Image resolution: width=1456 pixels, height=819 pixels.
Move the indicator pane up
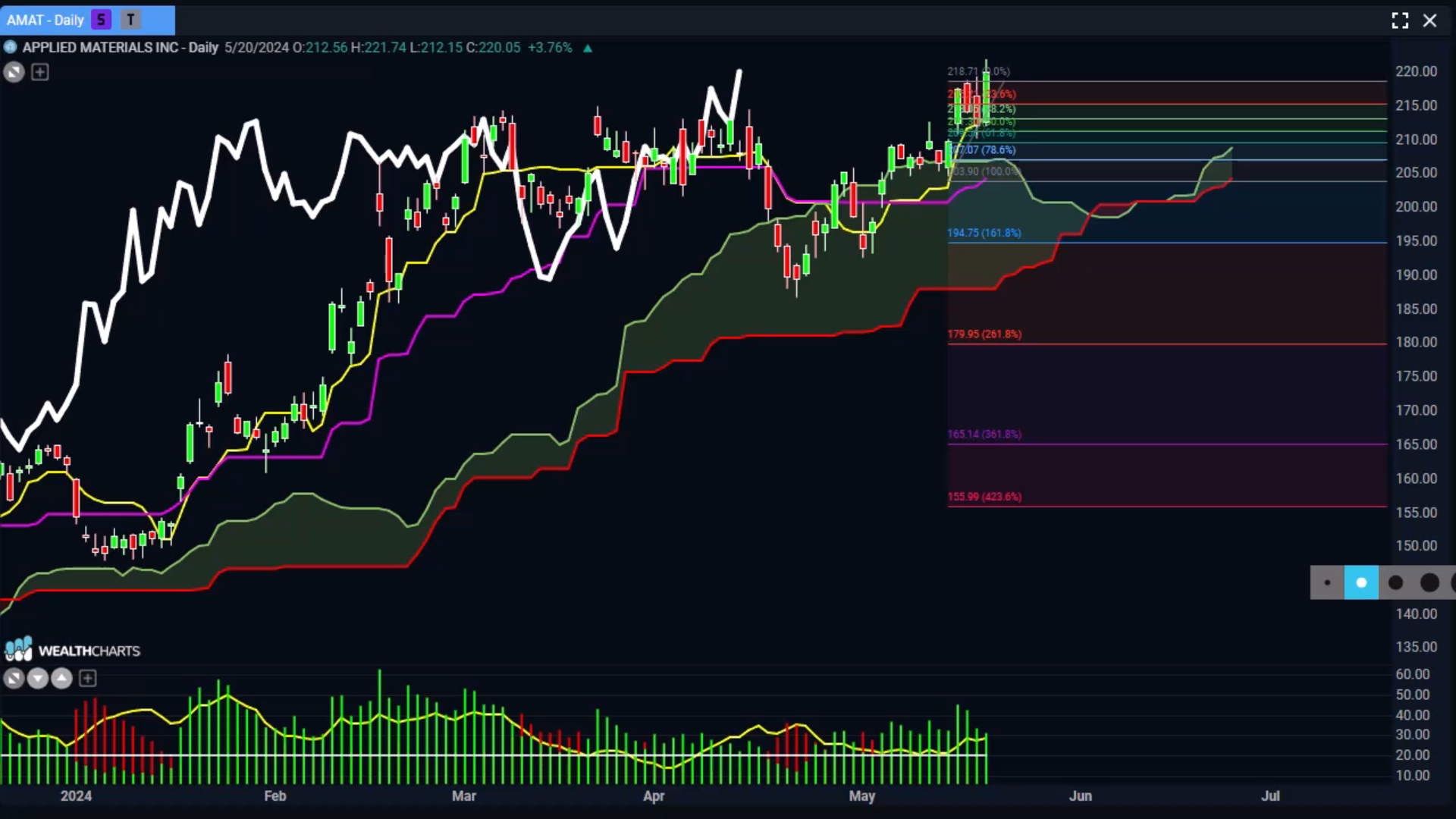(x=61, y=678)
